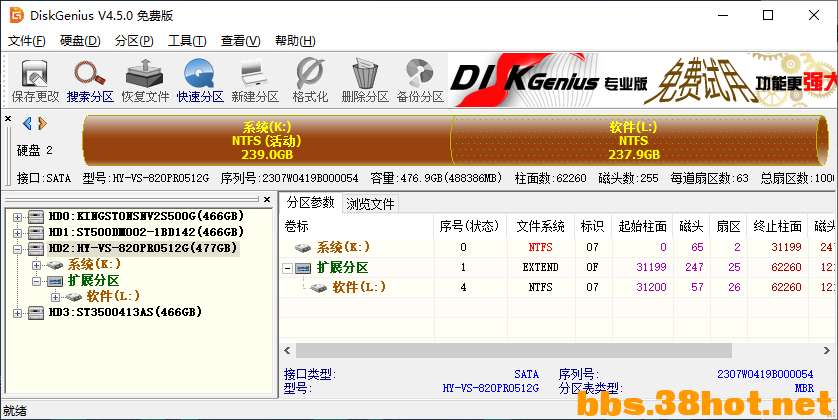Click MBR partition table type value

pyautogui.click(x=804, y=388)
